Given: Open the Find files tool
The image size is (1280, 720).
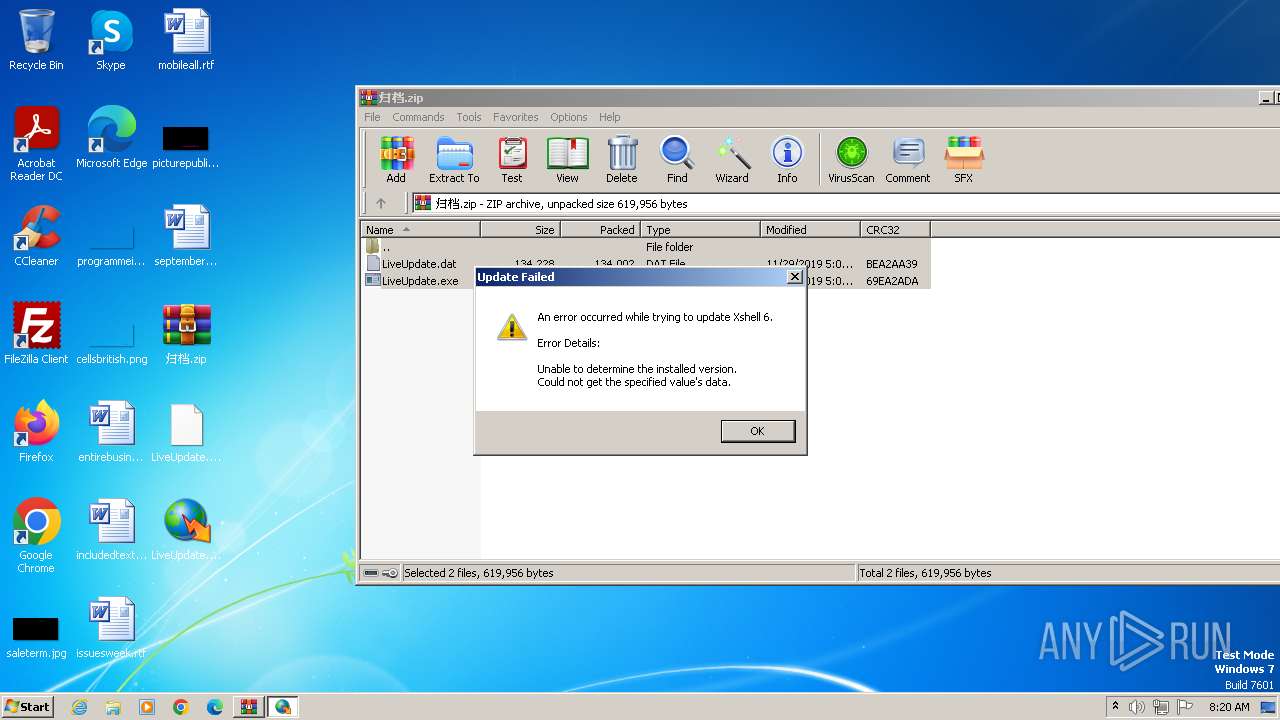Looking at the screenshot, I should (677, 160).
